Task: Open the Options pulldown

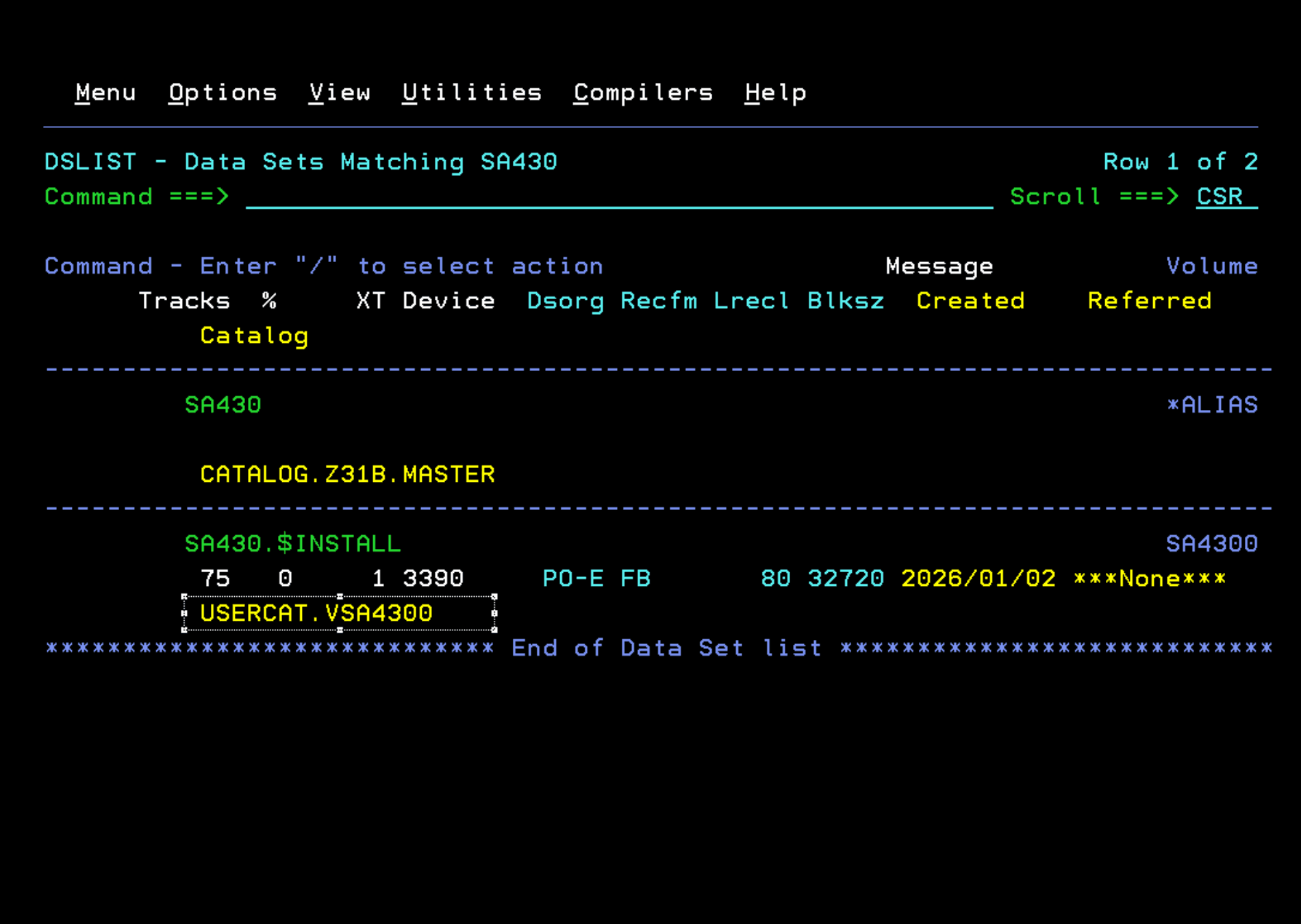Action: 223,92
